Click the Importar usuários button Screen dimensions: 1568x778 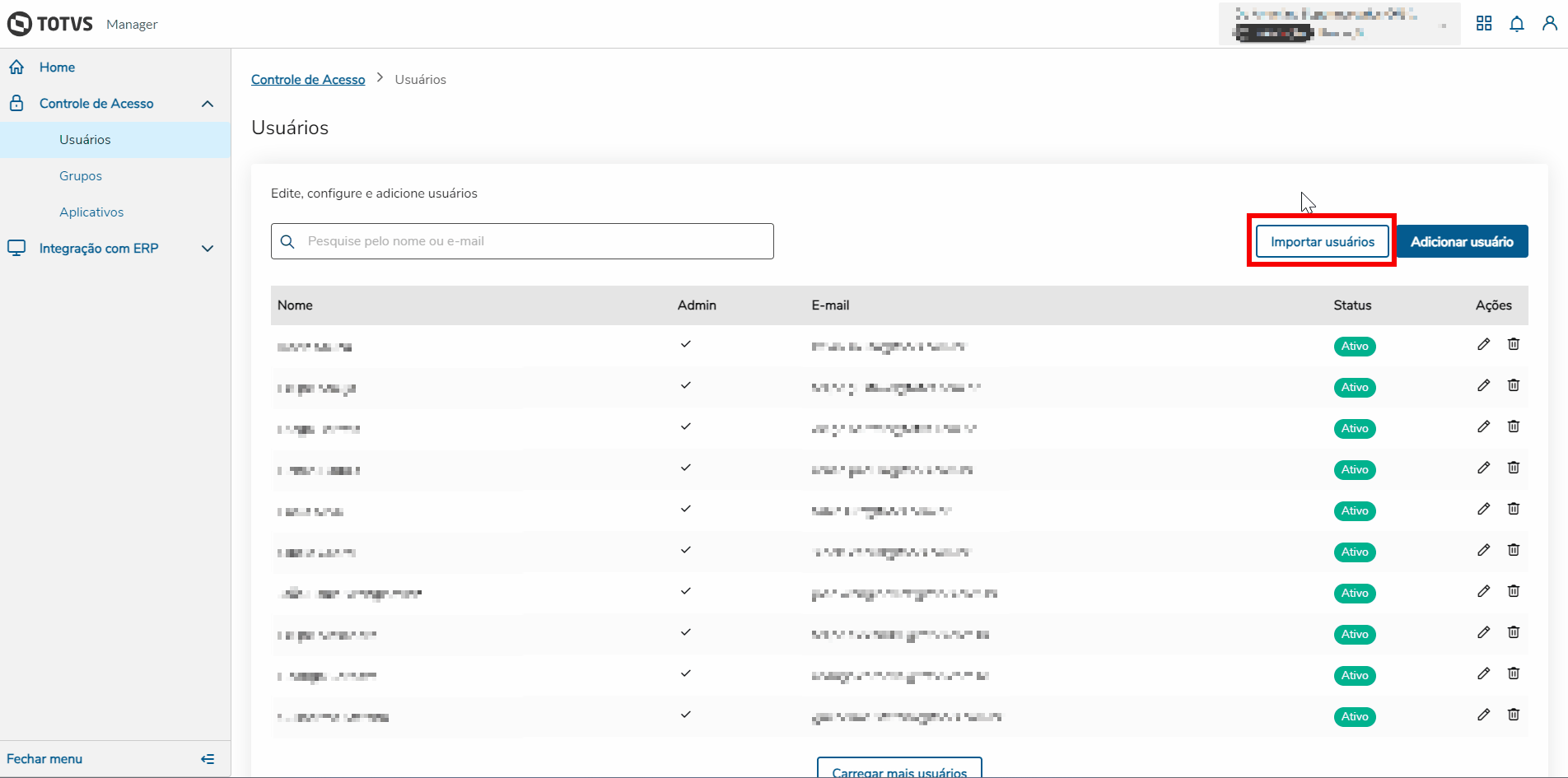pyautogui.click(x=1322, y=241)
